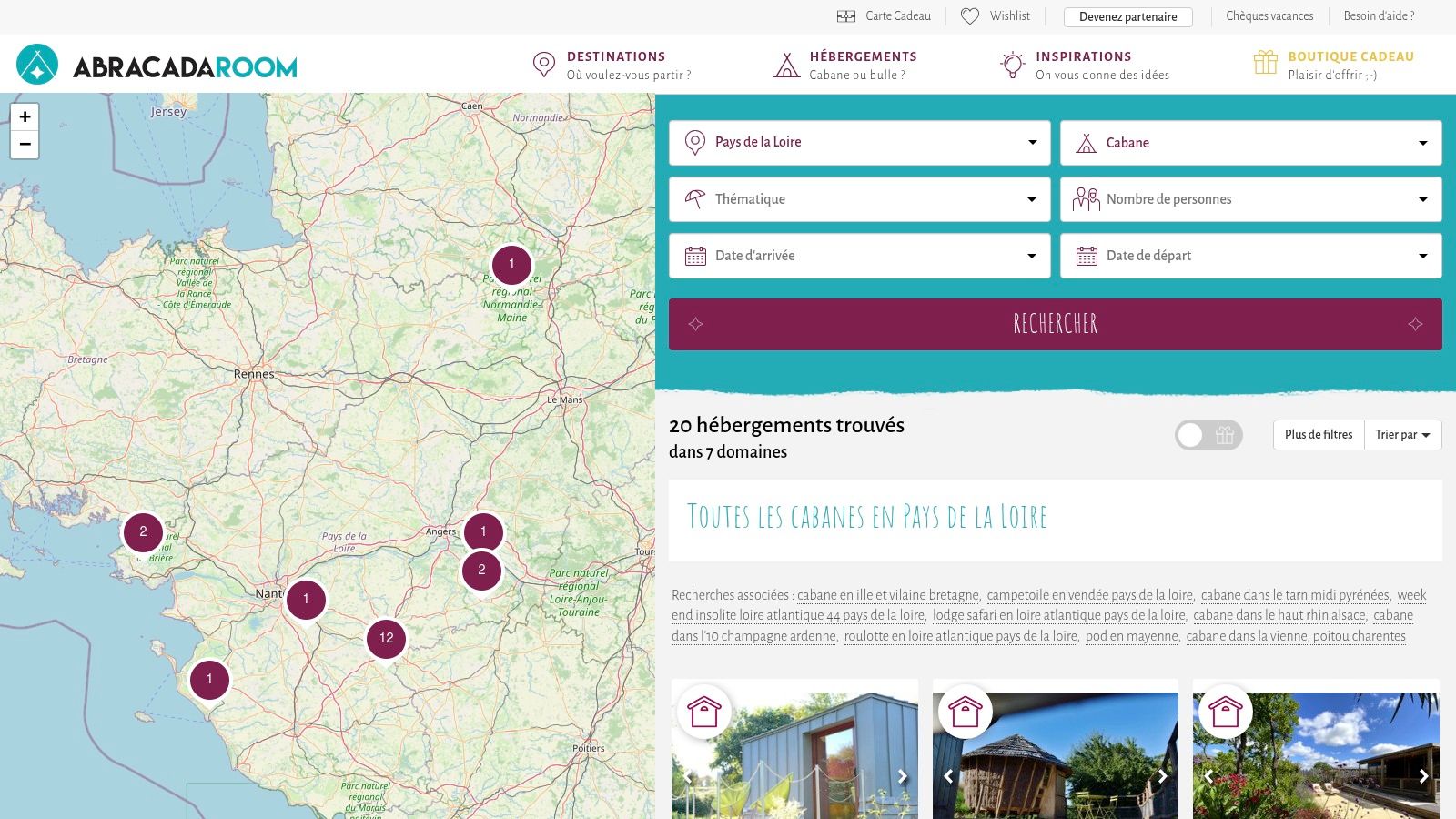Image resolution: width=1456 pixels, height=819 pixels.
Task: Expand the Nombre de personnes dropdown
Action: [x=1251, y=199]
